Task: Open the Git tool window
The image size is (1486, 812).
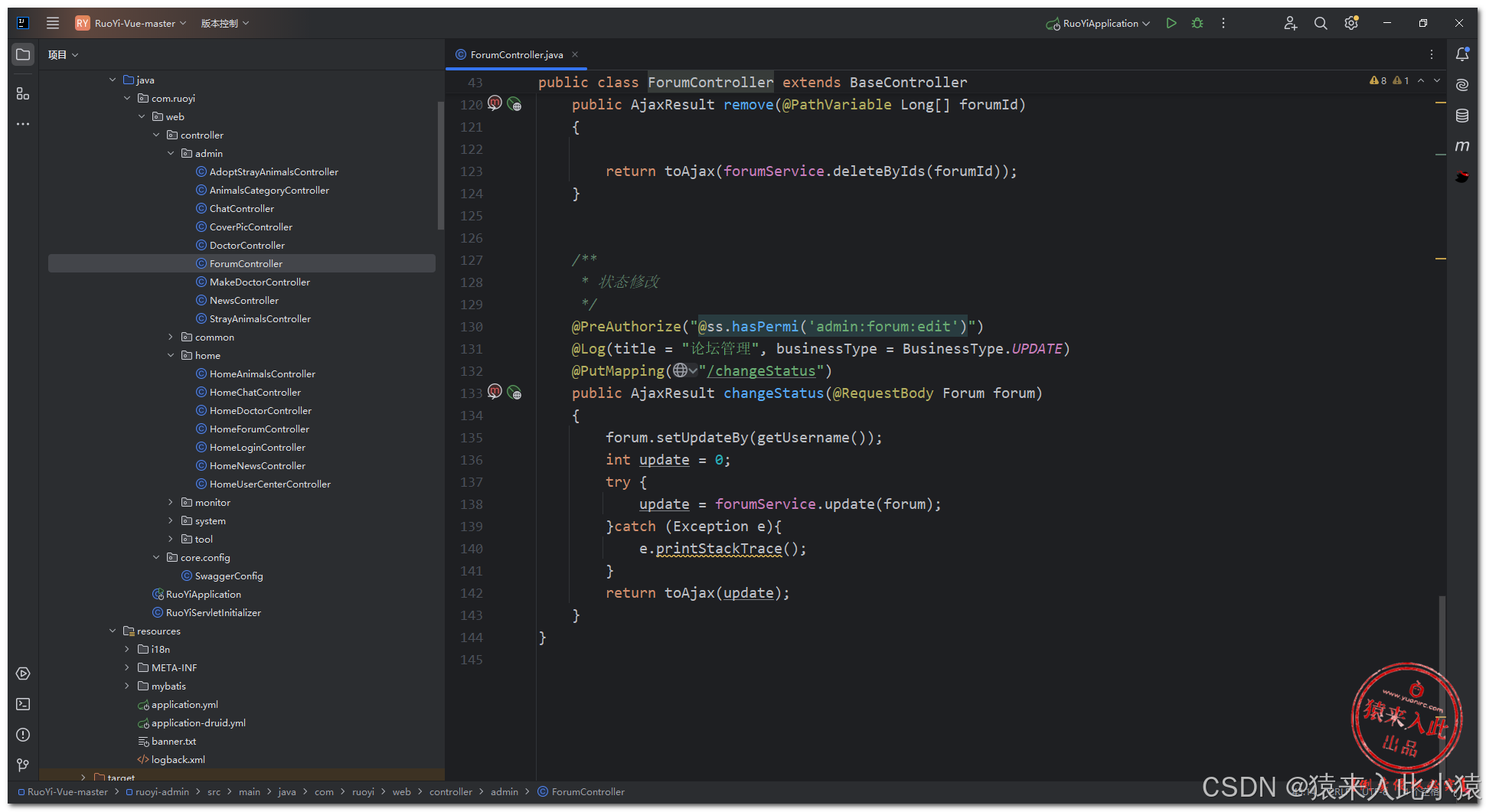Action: click(23, 765)
